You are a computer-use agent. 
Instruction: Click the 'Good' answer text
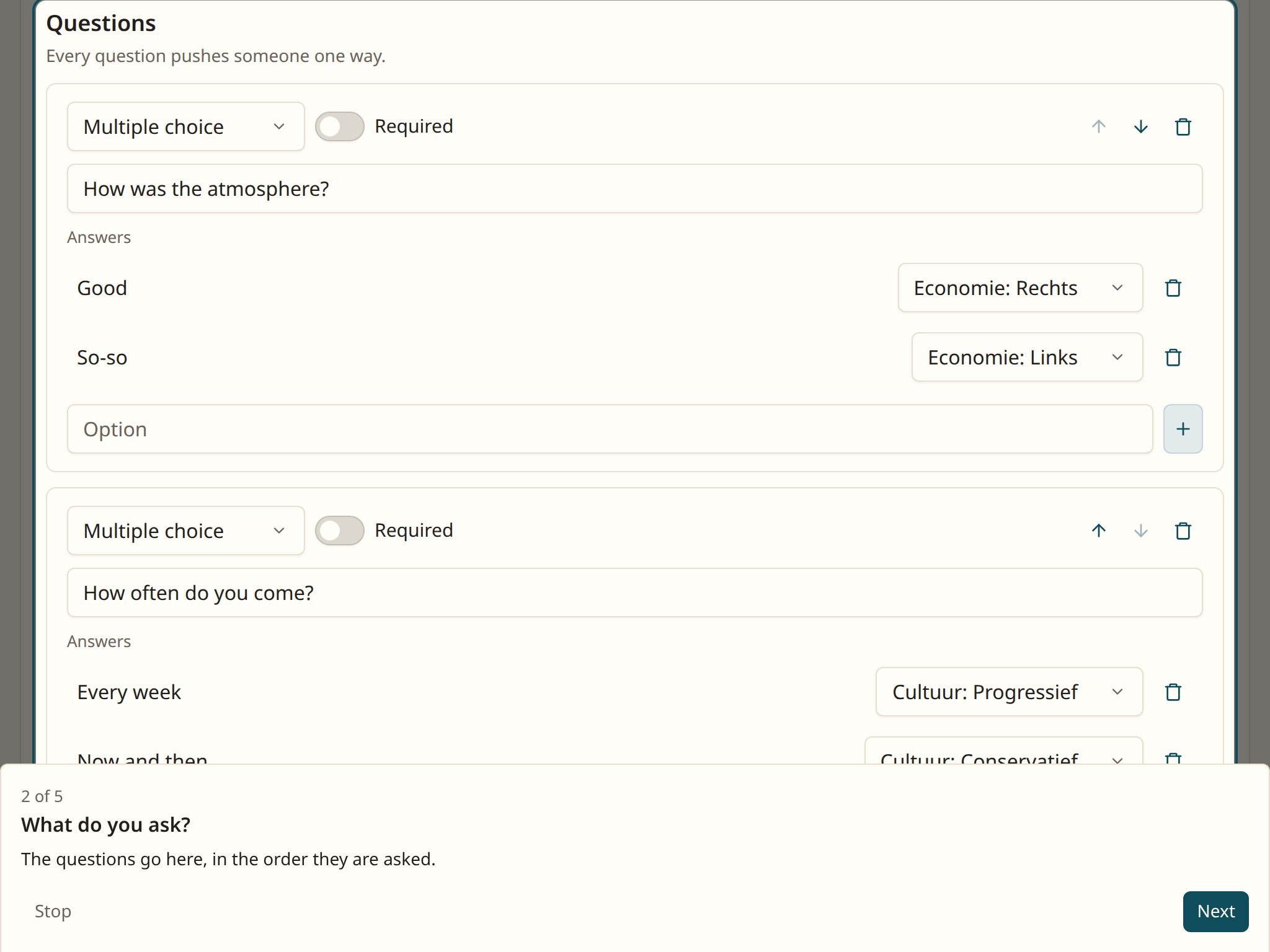[102, 288]
